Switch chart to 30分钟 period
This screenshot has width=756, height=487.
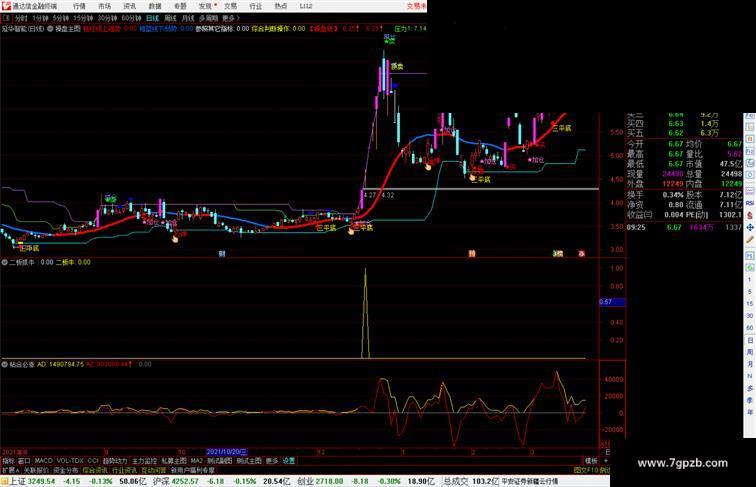pyautogui.click(x=107, y=18)
